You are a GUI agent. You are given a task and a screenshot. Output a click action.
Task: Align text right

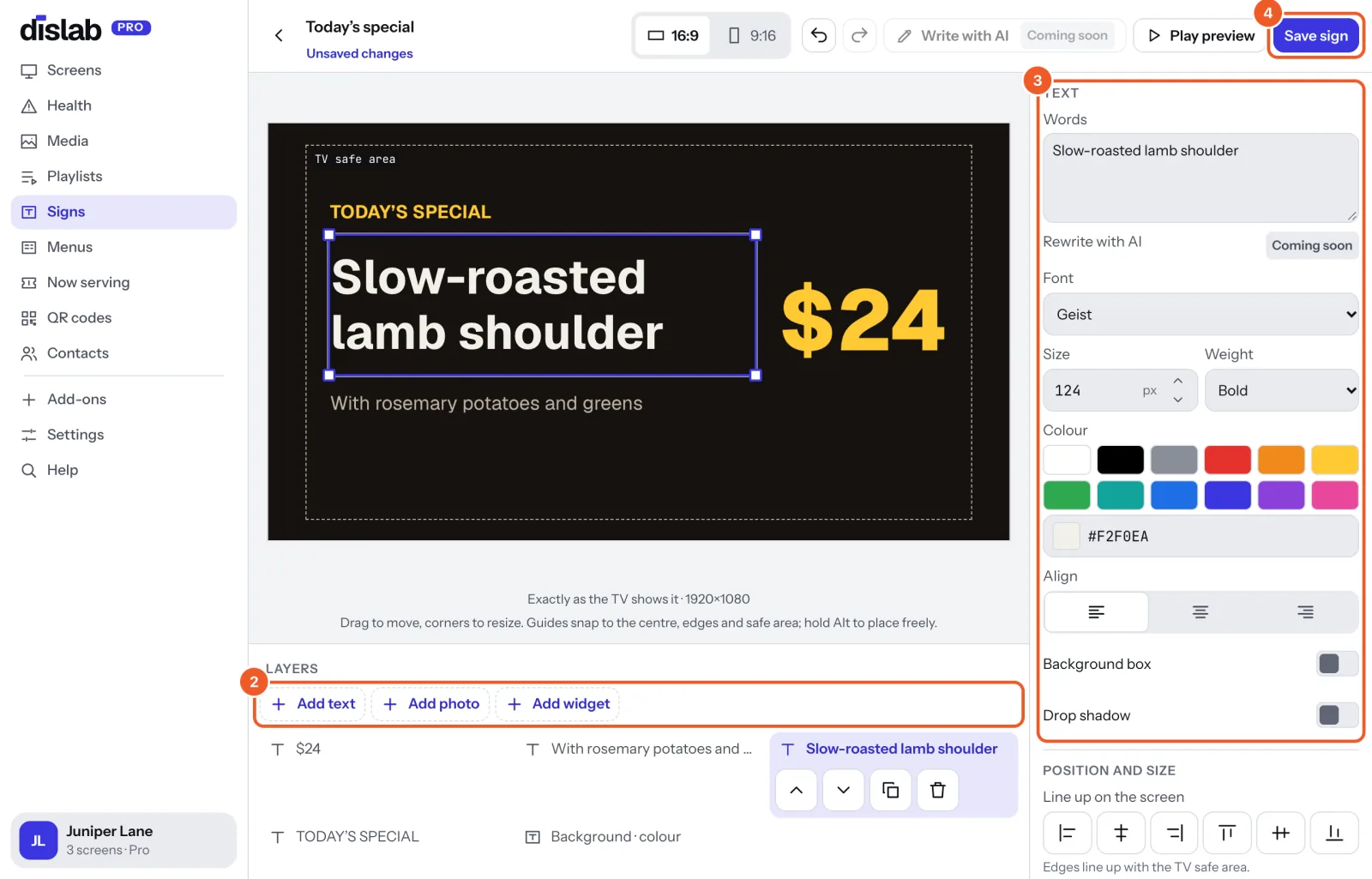1305,612
